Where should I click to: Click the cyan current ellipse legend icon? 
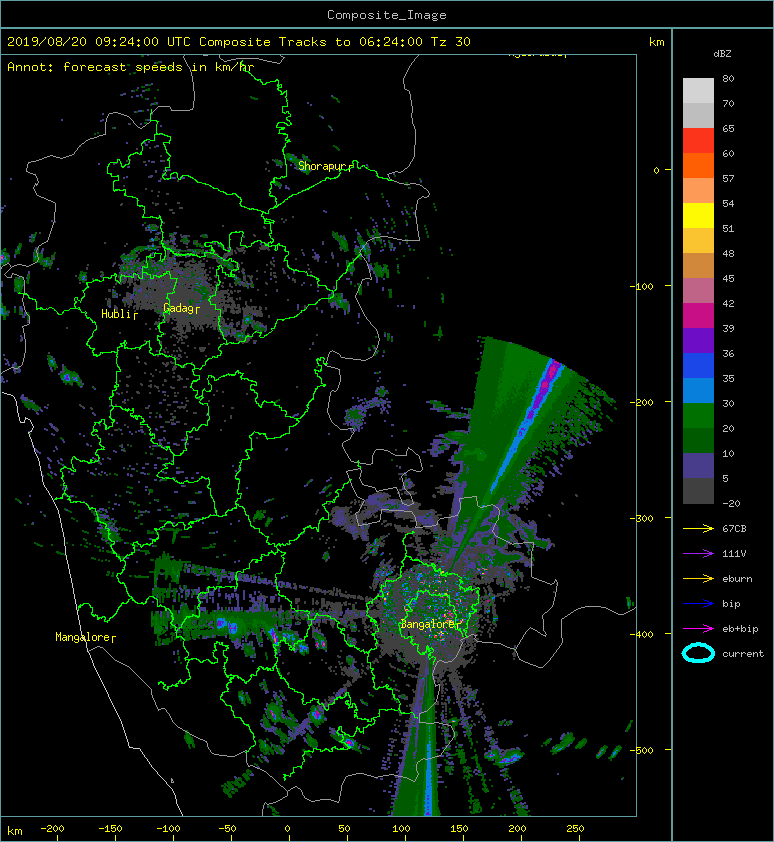[x=698, y=653]
